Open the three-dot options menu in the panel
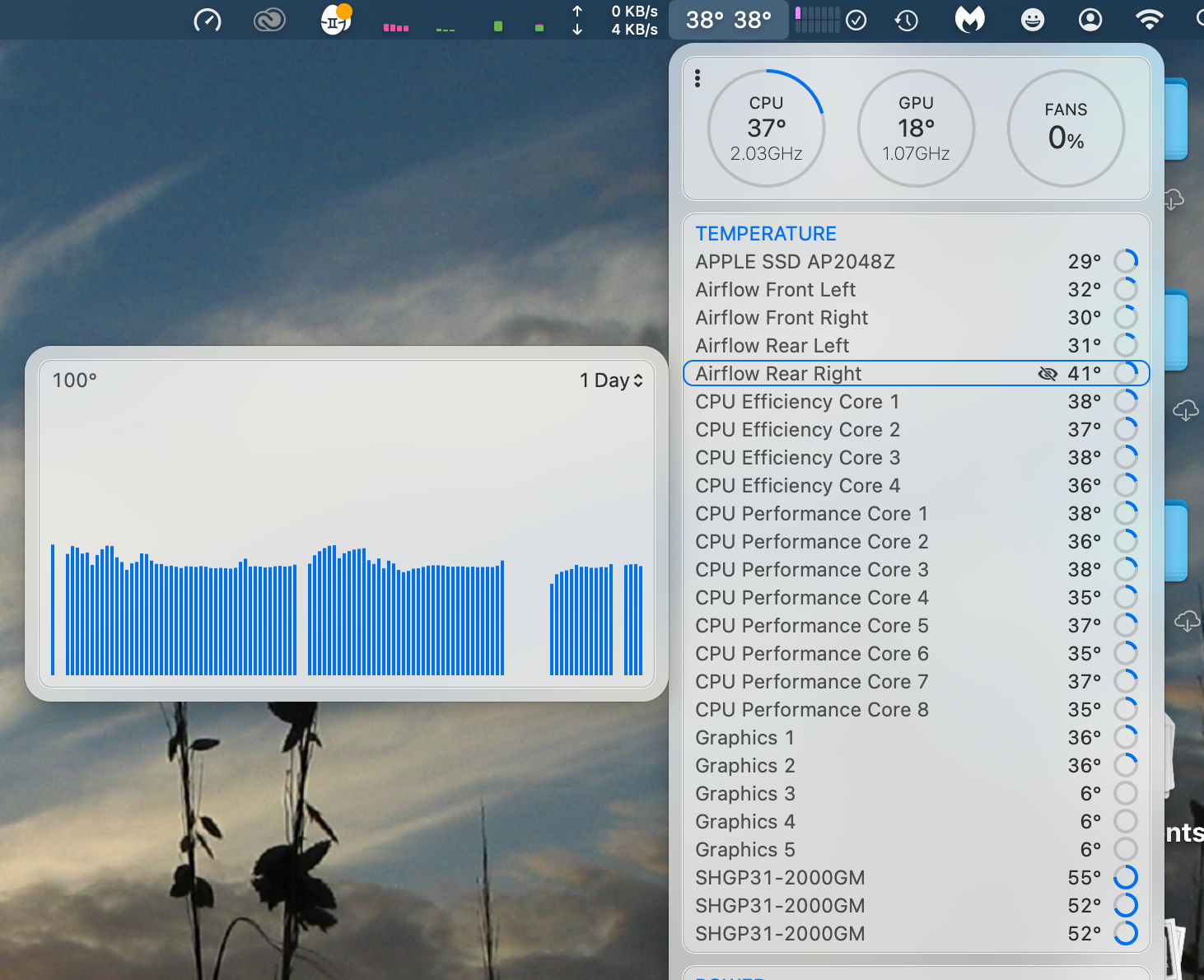The height and width of the screenshot is (980, 1204). pos(698,78)
